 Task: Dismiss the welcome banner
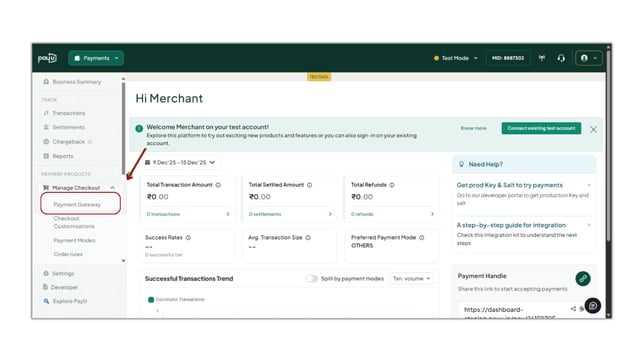click(x=593, y=129)
